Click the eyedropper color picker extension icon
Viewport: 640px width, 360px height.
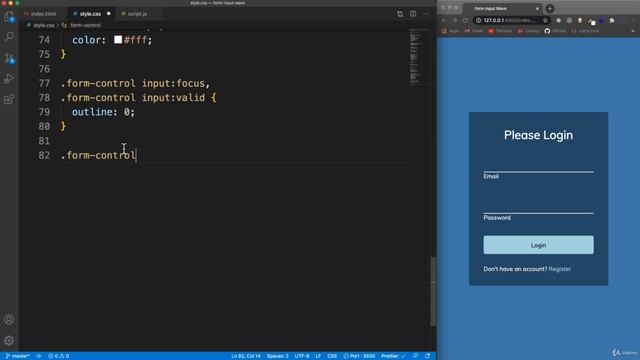click(x=592, y=20)
